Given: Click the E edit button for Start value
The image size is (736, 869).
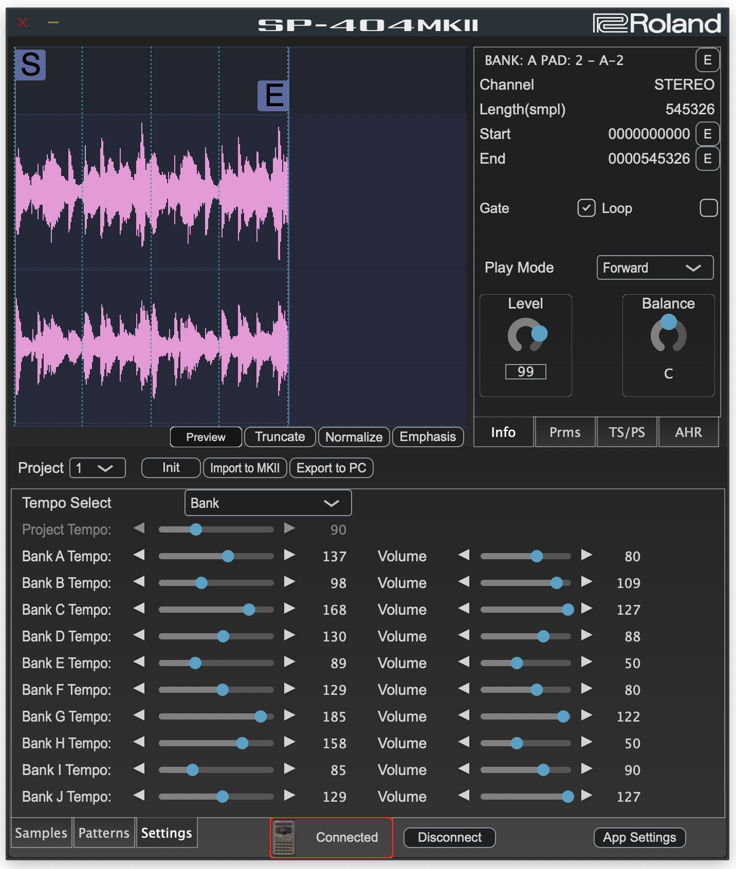Looking at the screenshot, I should pos(707,134).
